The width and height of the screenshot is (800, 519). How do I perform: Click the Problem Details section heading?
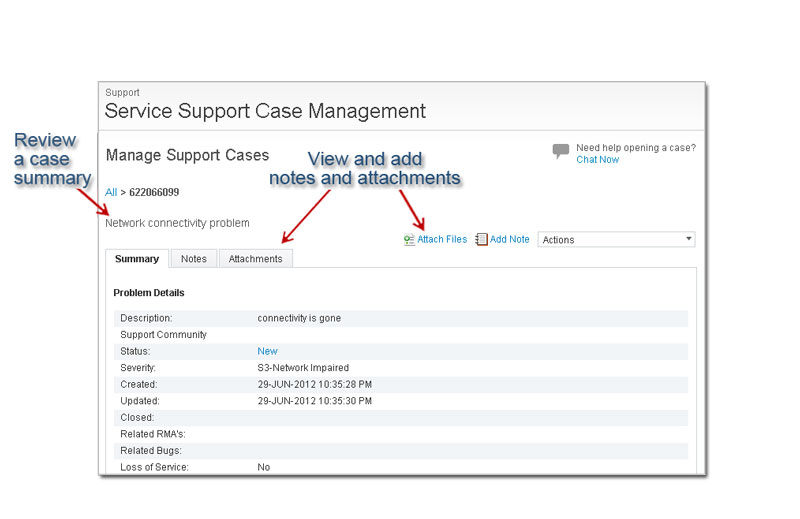click(x=149, y=293)
